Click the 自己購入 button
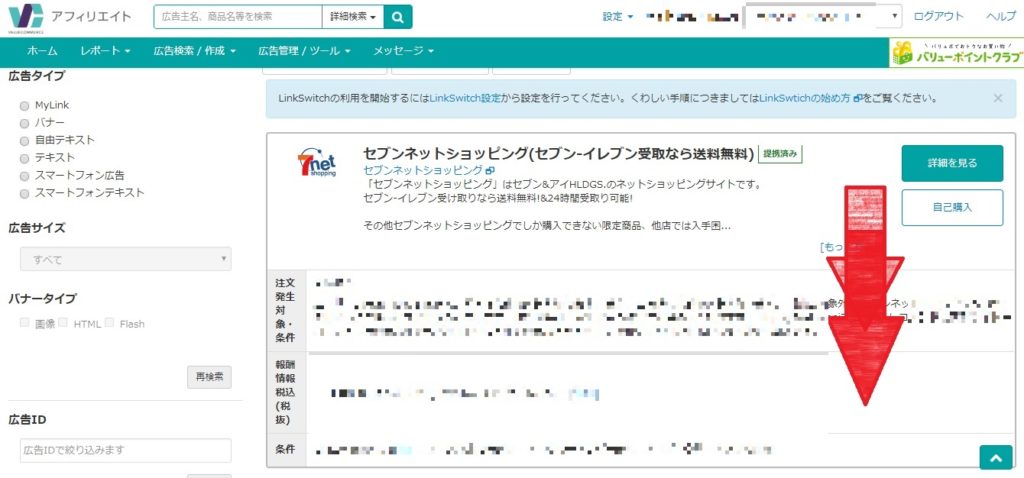Screen dimensions: 1024x478 (952, 208)
